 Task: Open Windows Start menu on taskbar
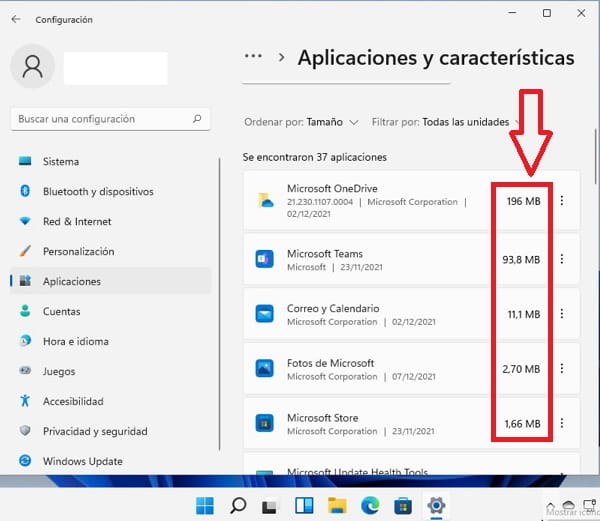pos(205,506)
